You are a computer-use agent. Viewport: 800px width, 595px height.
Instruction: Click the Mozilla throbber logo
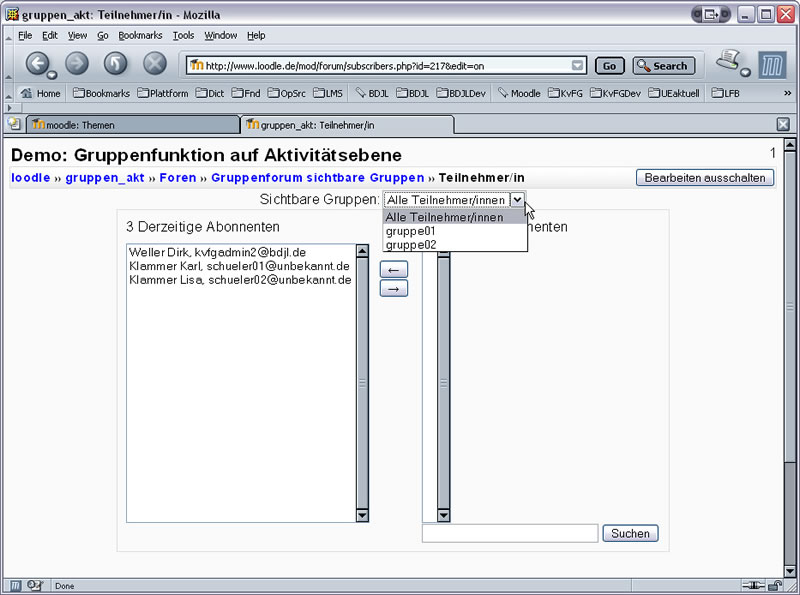coord(772,65)
